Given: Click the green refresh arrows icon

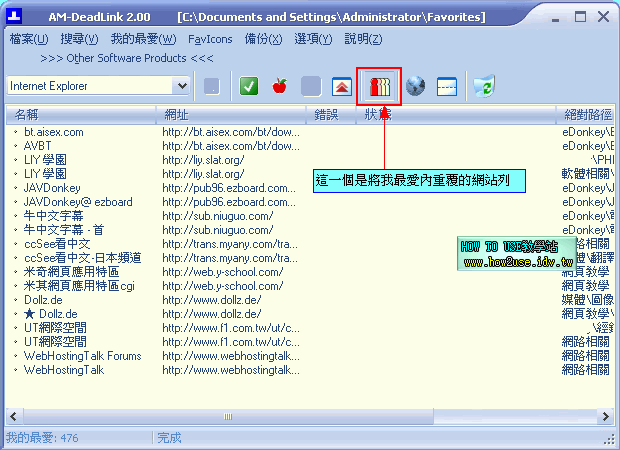Looking at the screenshot, I should 484,86.
